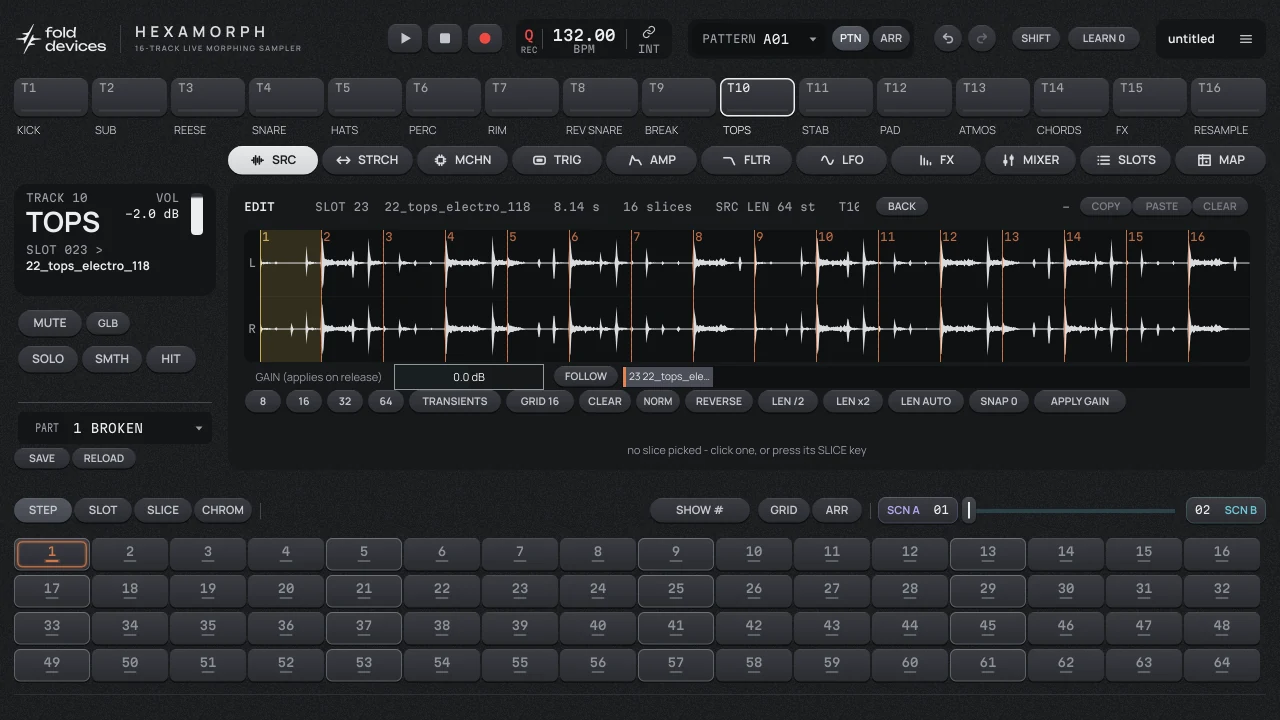Open the AMP envelope page
Image resolution: width=1280 pixels, height=720 pixels.
click(x=652, y=160)
